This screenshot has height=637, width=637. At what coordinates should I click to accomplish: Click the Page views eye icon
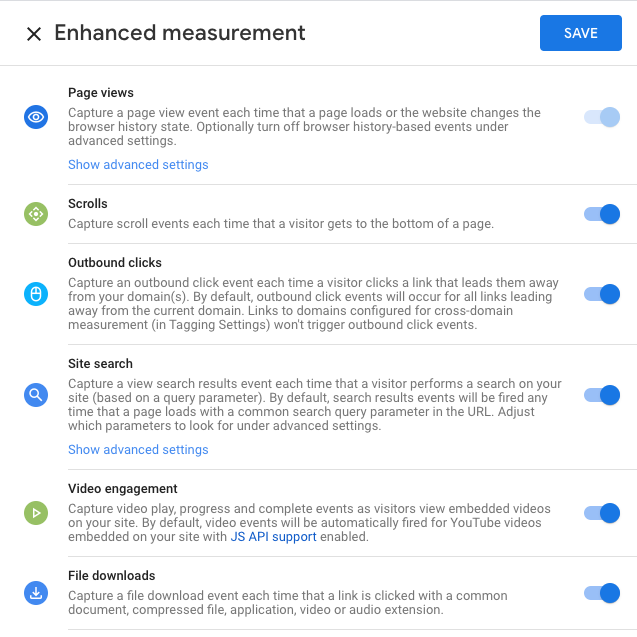click(36, 117)
